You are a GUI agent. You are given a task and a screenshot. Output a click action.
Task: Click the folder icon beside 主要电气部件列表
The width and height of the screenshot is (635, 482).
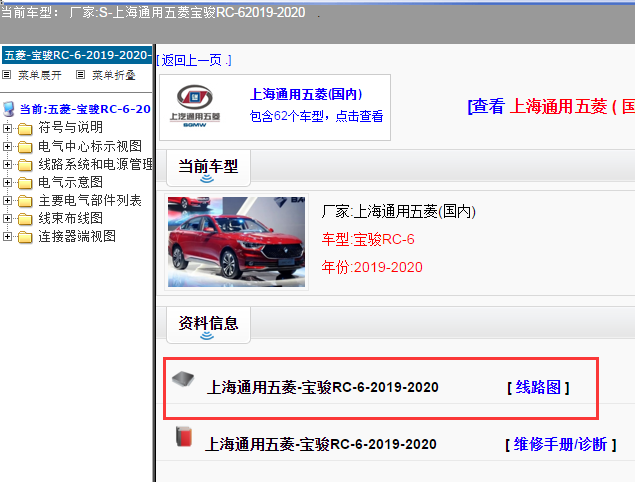tap(25, 201)
